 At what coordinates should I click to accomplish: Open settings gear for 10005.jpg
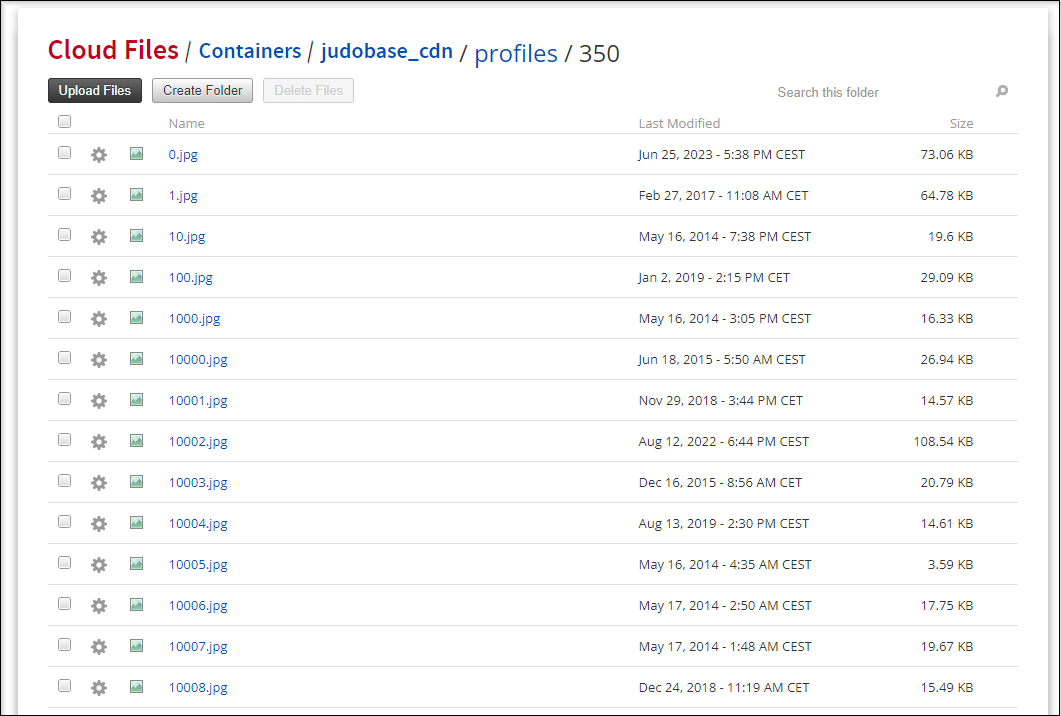(x=98, y=565)
